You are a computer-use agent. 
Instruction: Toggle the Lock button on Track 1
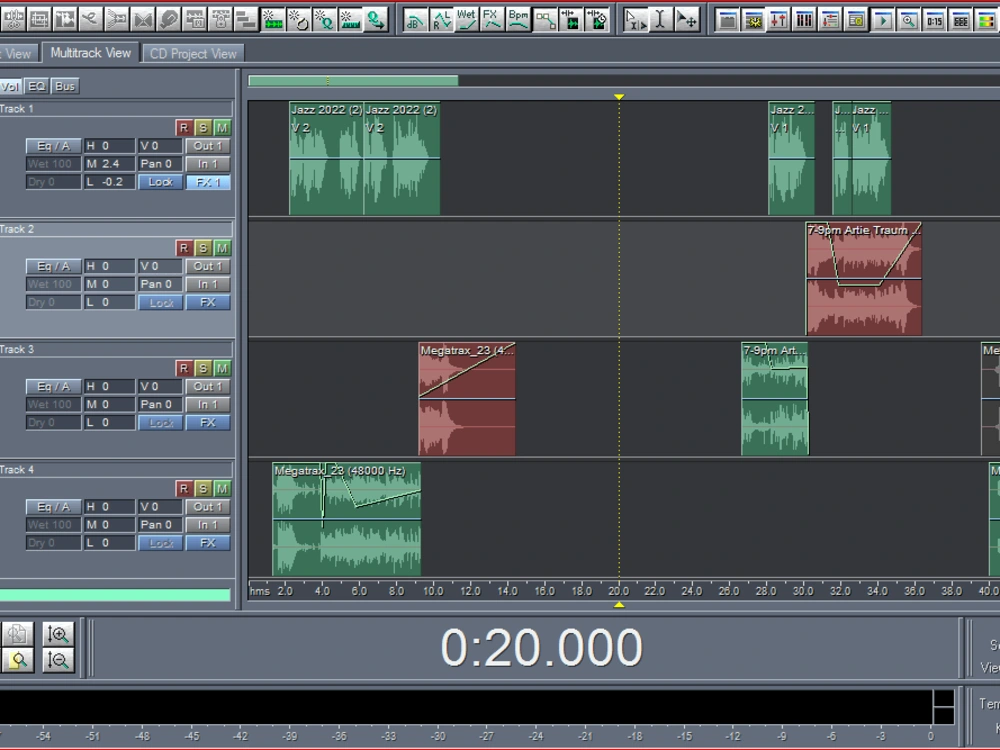click(x=161, y=182)
